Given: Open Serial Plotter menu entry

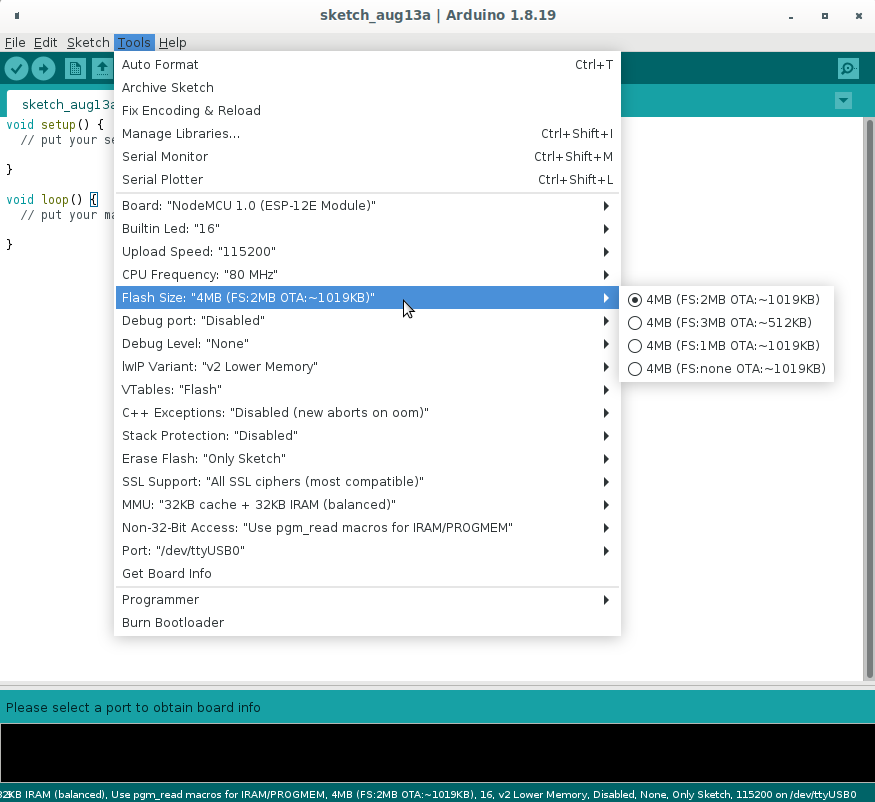Looking at the screenshot, I should click(x=367, y=179).
